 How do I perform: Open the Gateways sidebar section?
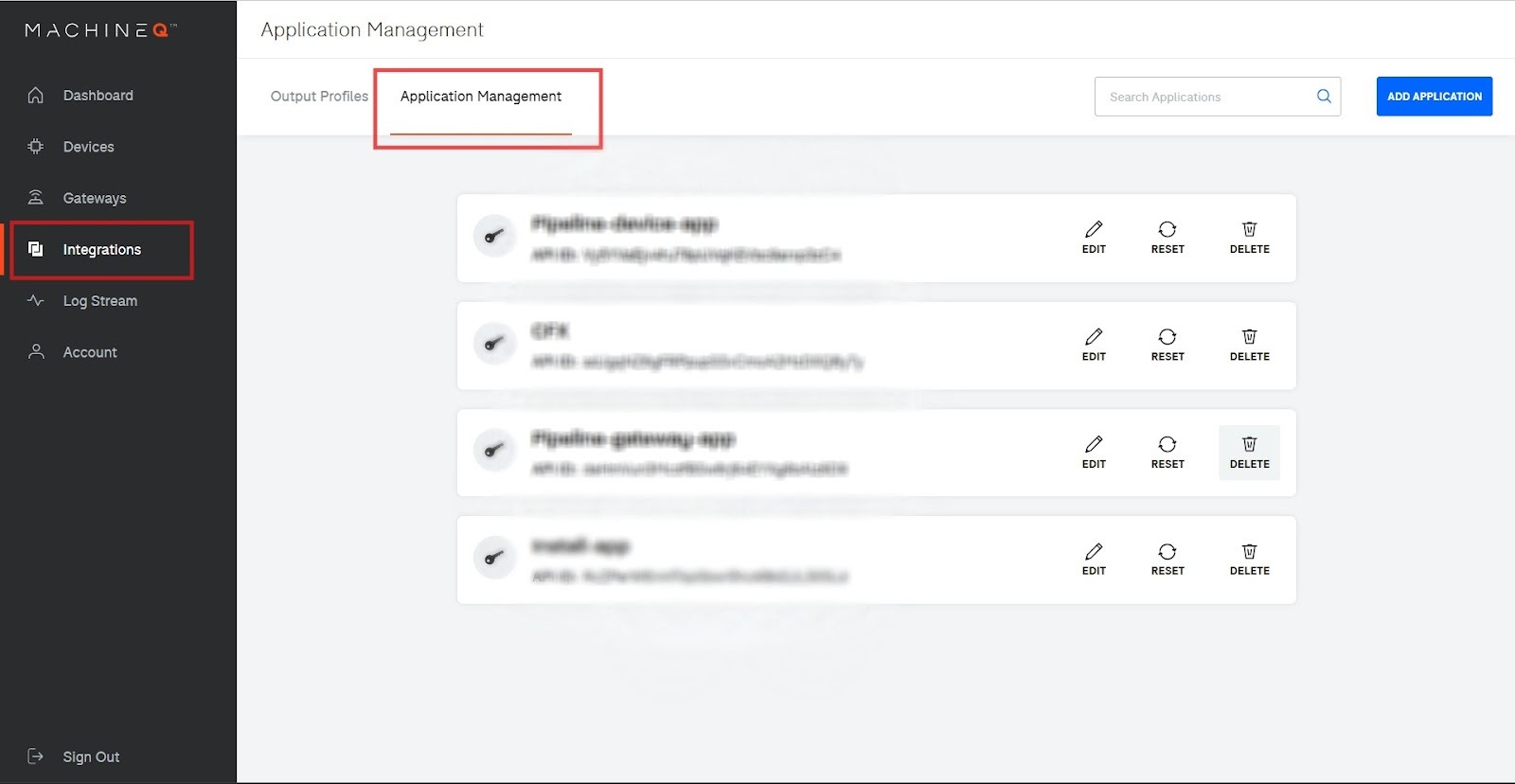[94, 198]
